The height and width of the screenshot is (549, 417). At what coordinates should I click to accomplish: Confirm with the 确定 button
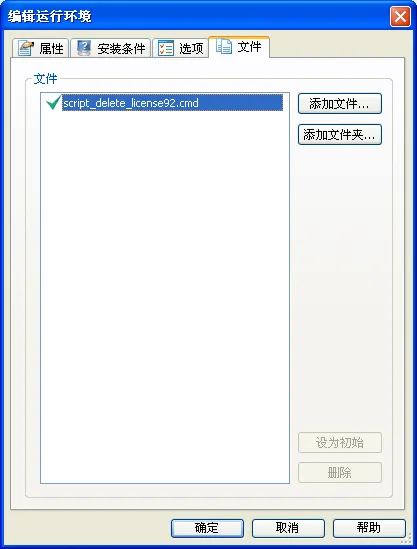pyautogui.click(x=207, y=528)
